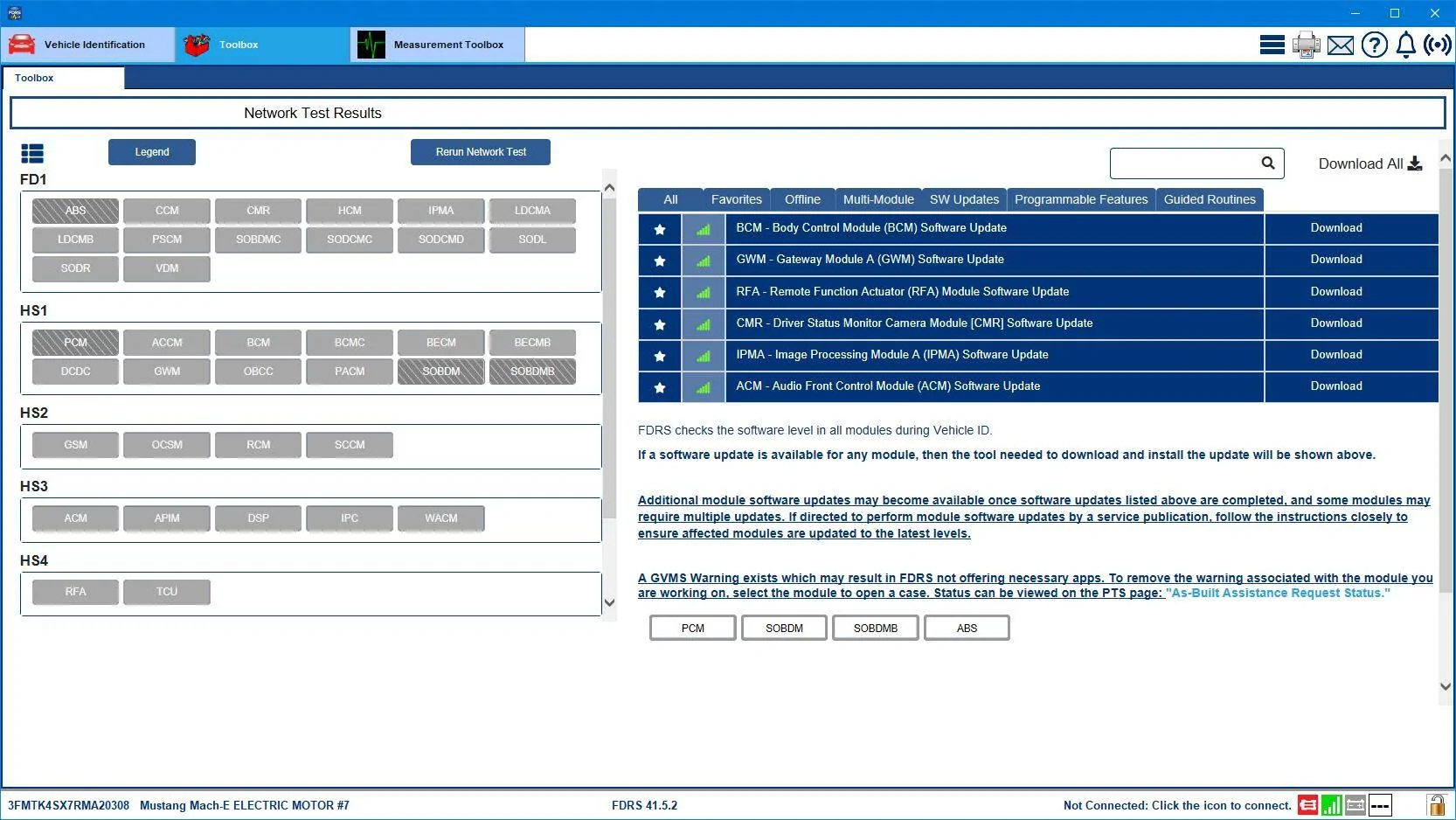Viewport: 1456px width, 820px height.
Task: Select the RCM module in HS2
Action: coord(259,445)
